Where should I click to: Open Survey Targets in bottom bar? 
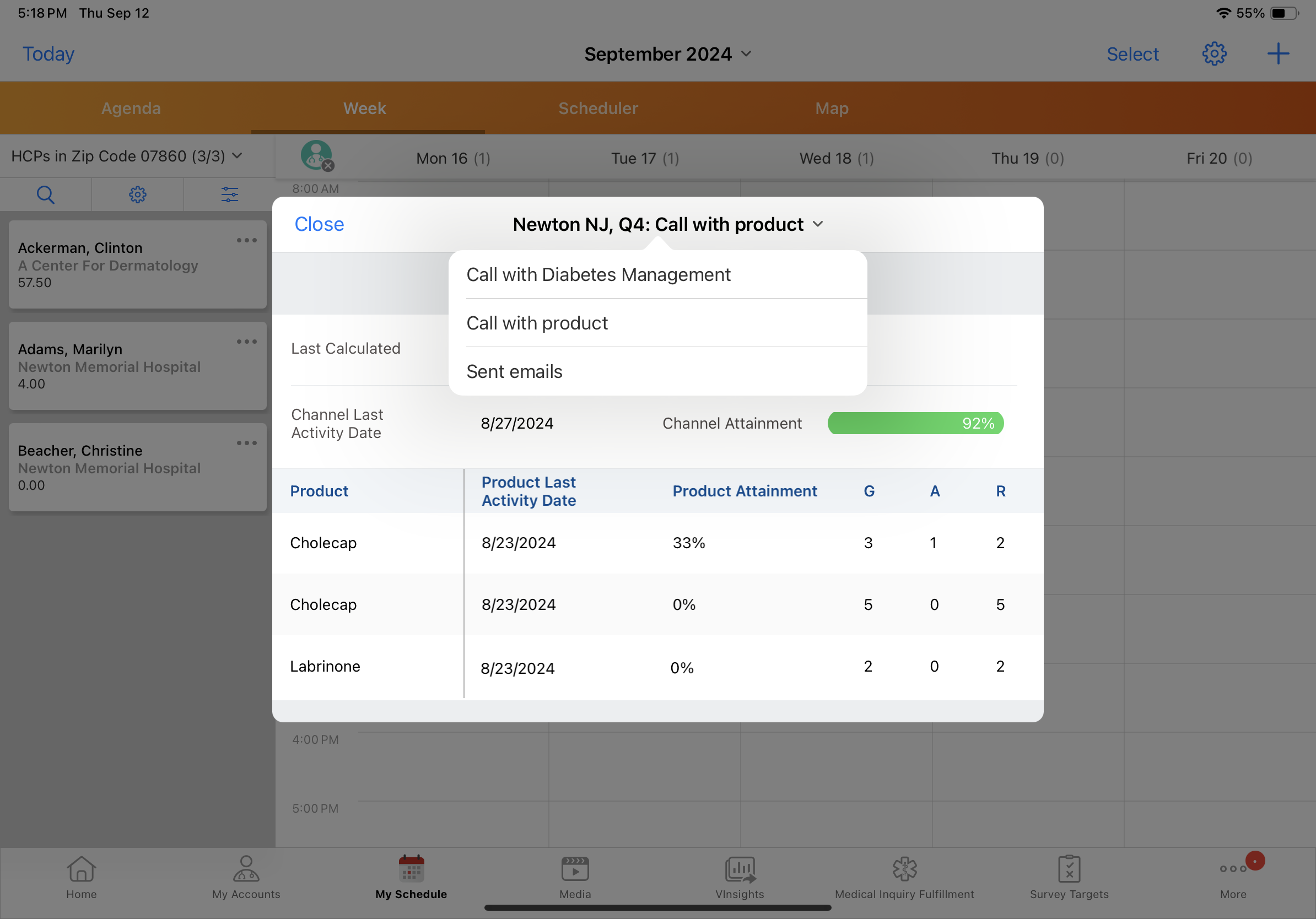click(1069, 877)
